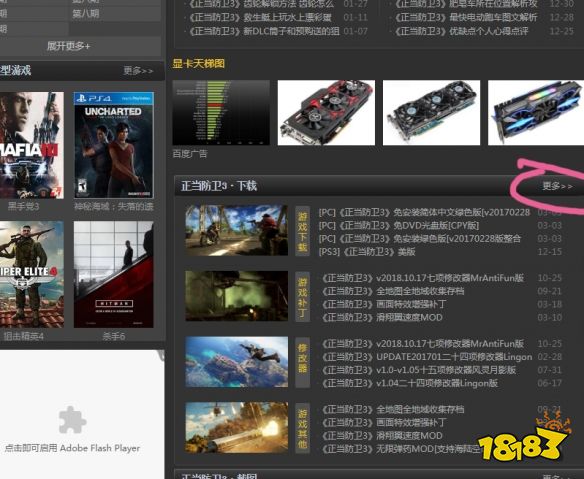The image size is (584, 479).
Task: Open 全地图全地域收集存档 link under 游戏其他
Action: point(393,410)
